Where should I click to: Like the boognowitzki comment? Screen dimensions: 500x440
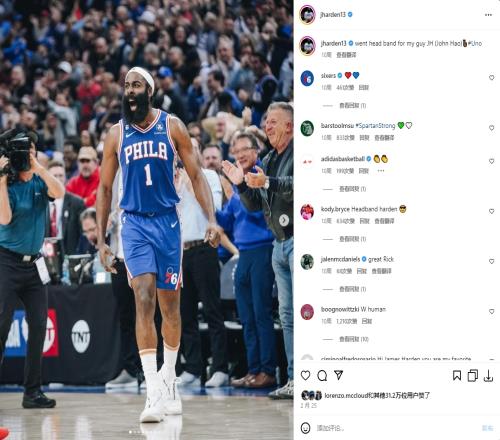coord(491,311)
